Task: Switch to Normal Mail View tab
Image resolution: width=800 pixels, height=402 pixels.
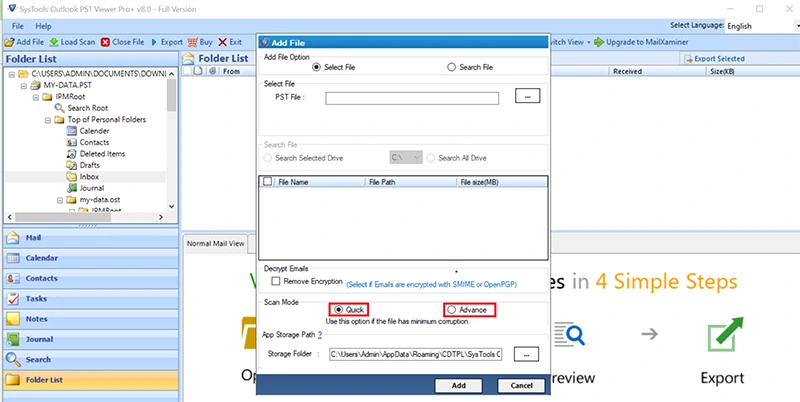Action: pyautogui.click(x=215, y=244)
